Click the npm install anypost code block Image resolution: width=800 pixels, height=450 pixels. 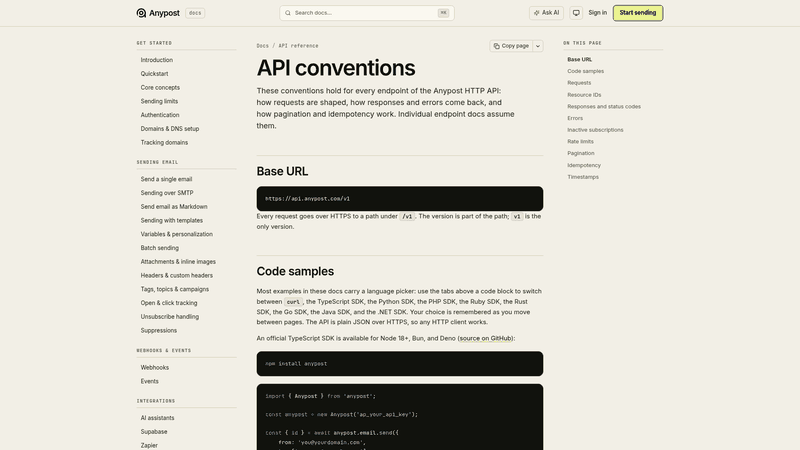coord(399,364)
